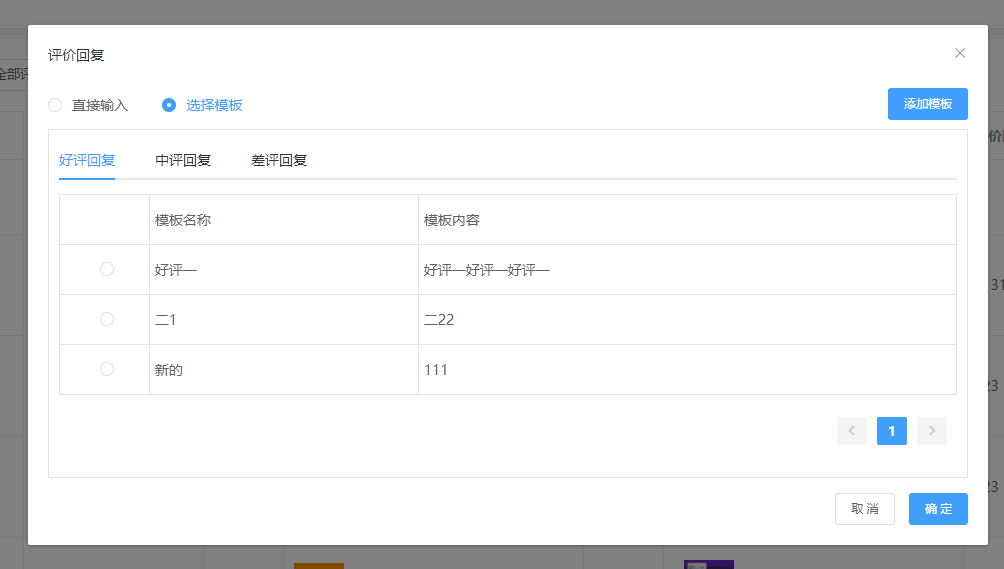Click the template content cell 111
1004x569 pixels.
tap(436, 370)
